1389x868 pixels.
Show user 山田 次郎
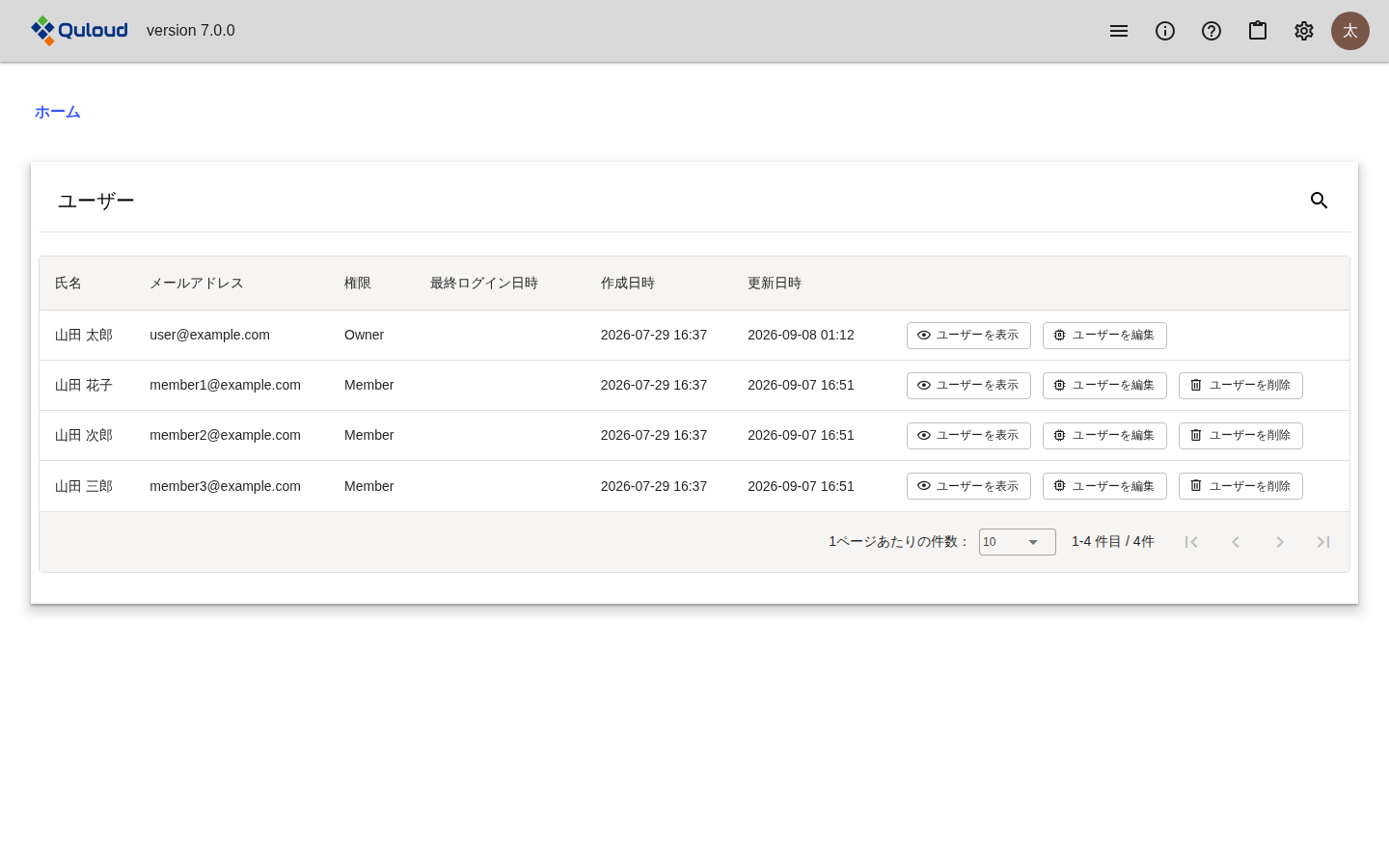(x=968, y=436)
